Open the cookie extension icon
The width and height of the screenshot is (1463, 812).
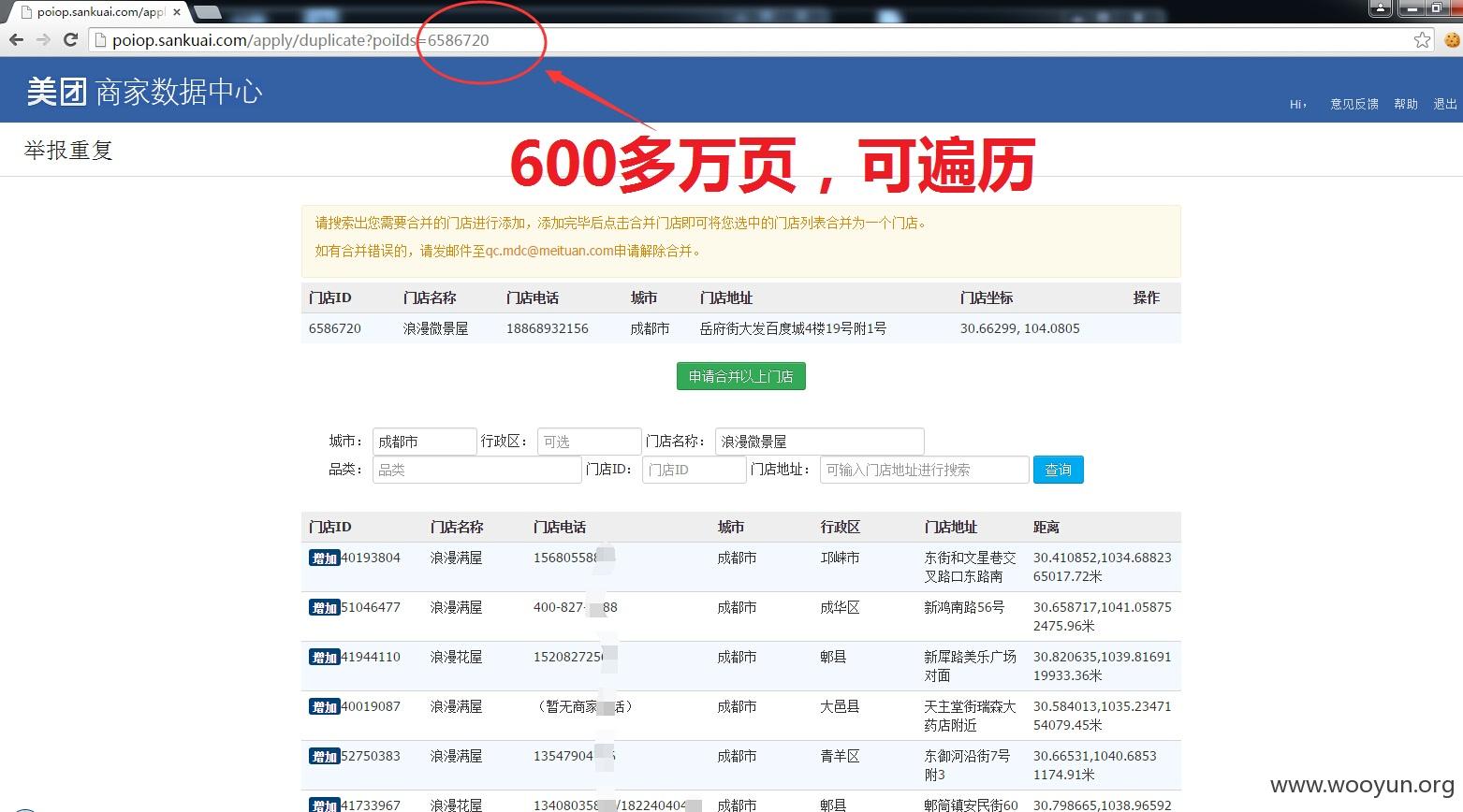click(1452, 39)
